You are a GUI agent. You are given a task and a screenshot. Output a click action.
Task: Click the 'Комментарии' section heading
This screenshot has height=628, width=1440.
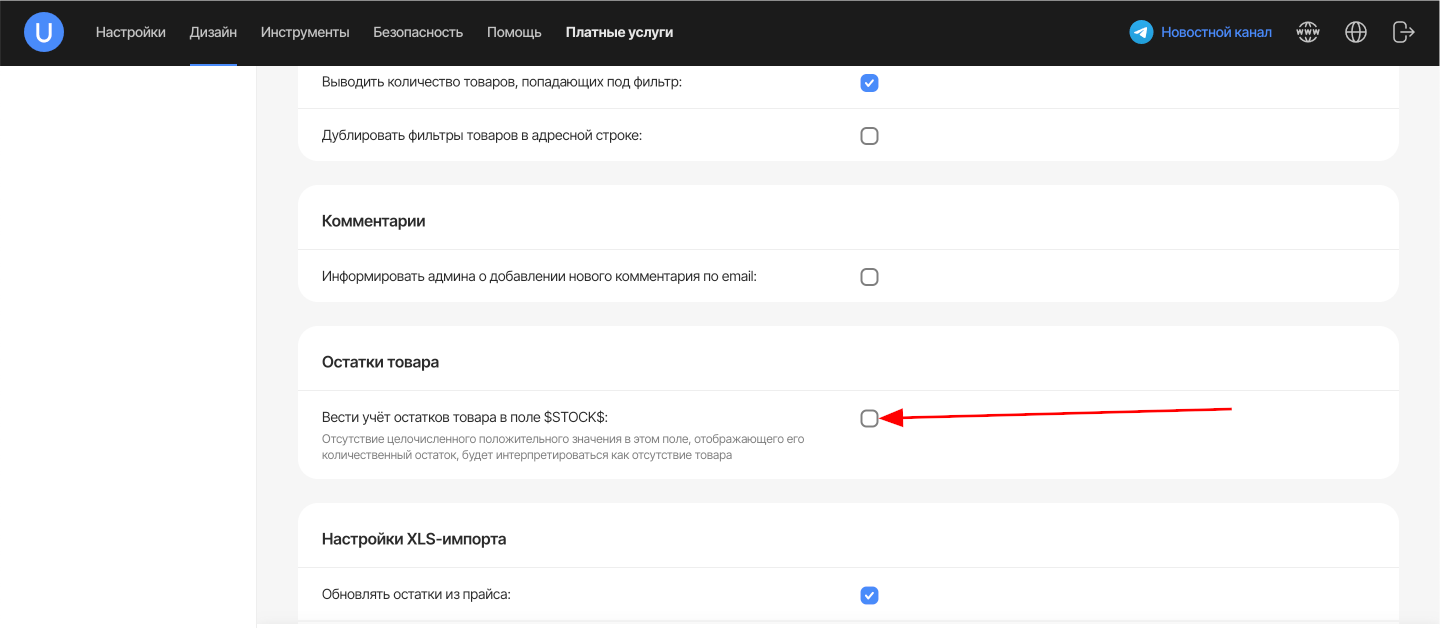(373, 221)
